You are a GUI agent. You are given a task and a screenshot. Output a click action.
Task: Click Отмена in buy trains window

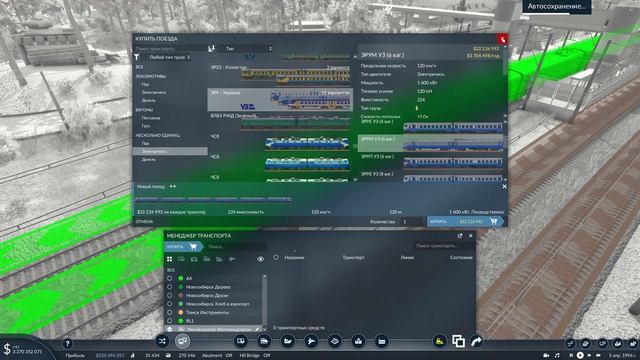[x=144, y=222]
